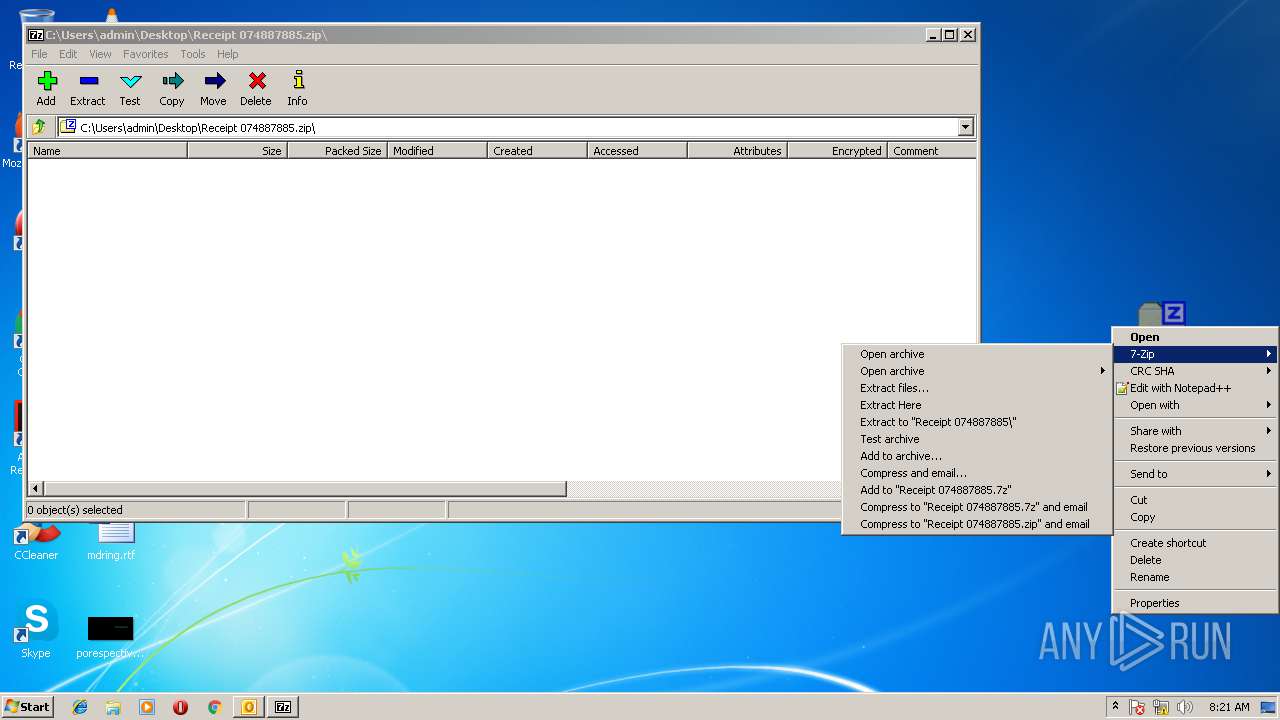
Task: Open Chrome from the taskbar
Action: pos(214,707)
